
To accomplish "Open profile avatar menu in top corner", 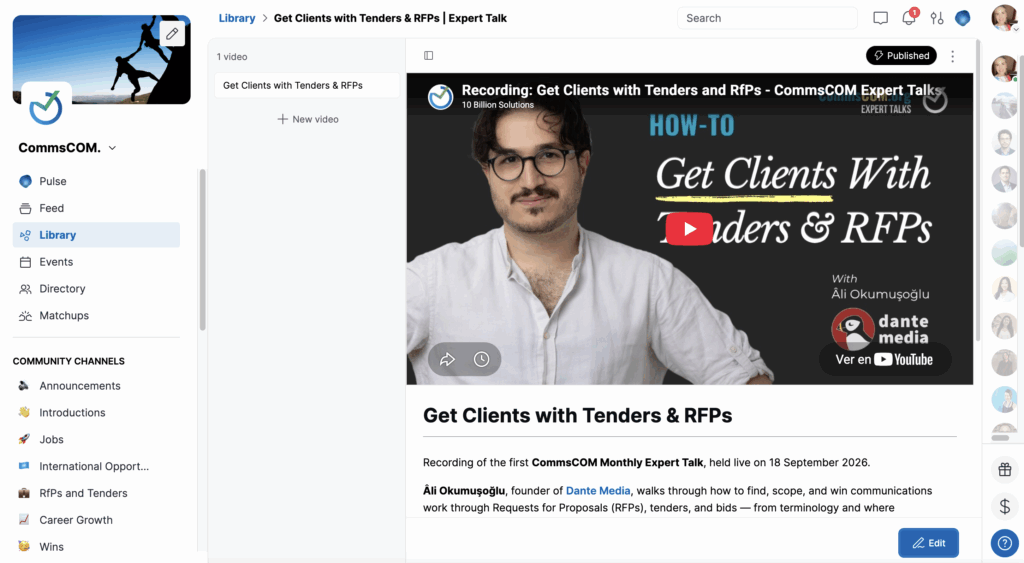I will [1004, 18].
